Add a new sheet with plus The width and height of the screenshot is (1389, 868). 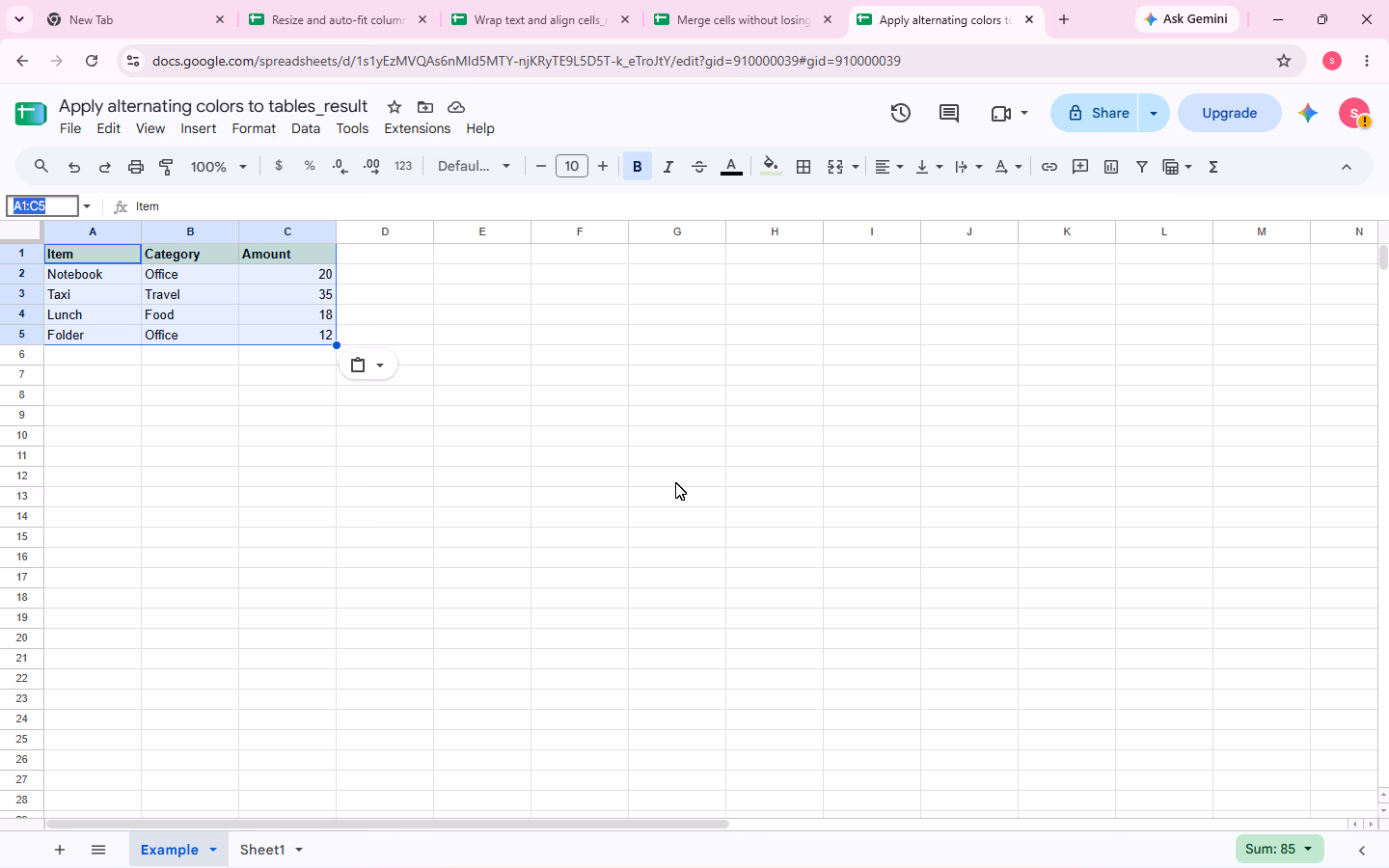60,850
